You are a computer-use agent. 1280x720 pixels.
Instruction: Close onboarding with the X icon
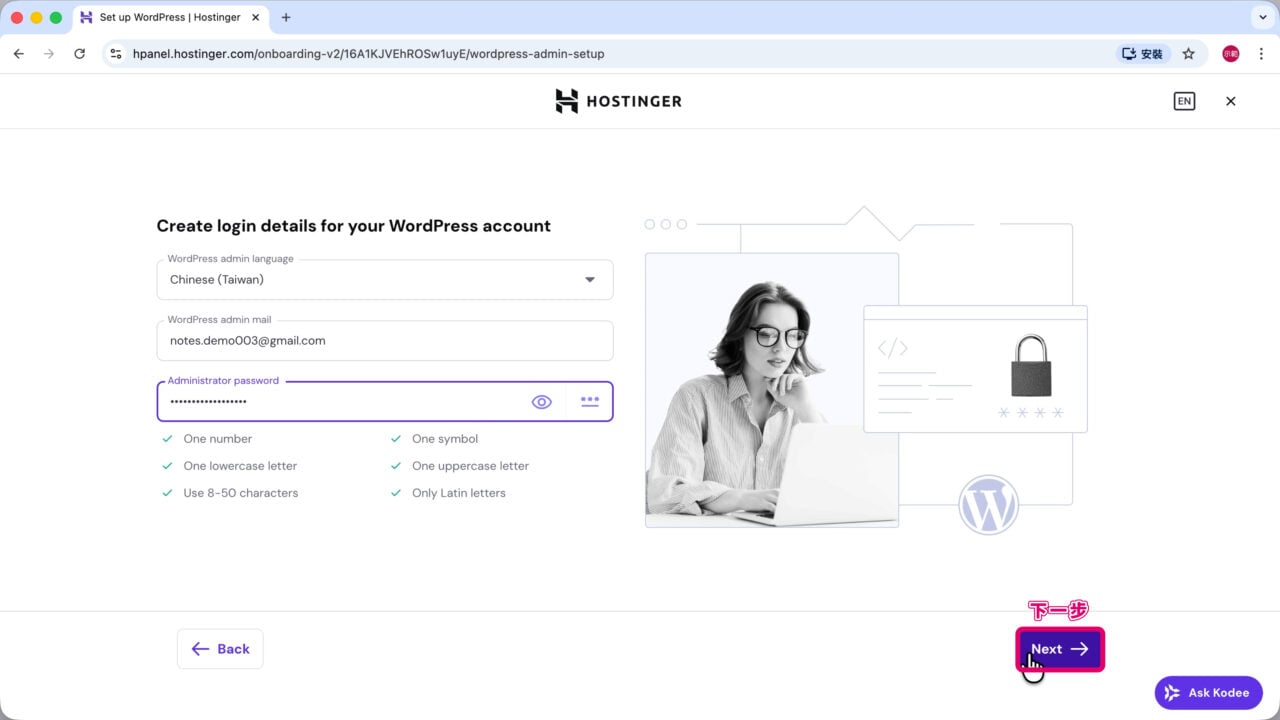click(x=1231, y=101)
